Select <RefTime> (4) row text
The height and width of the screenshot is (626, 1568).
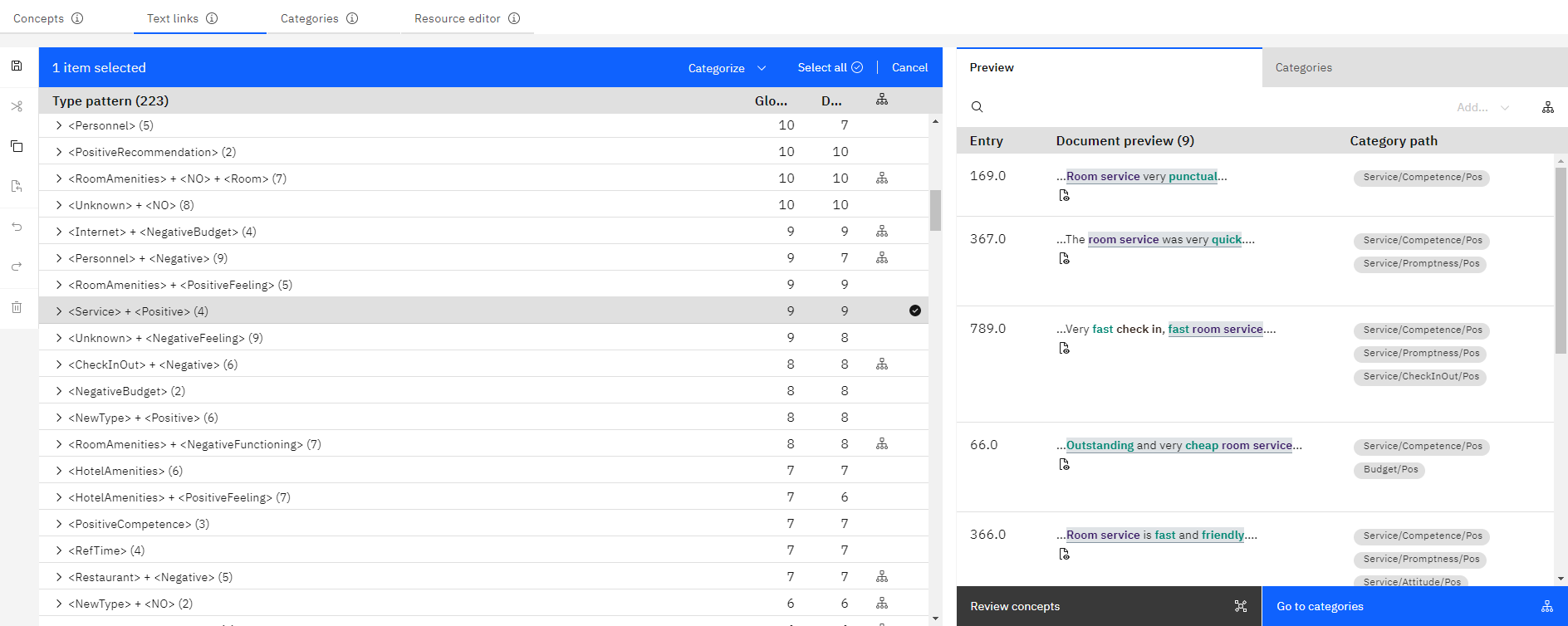click(x=106, y=550)
